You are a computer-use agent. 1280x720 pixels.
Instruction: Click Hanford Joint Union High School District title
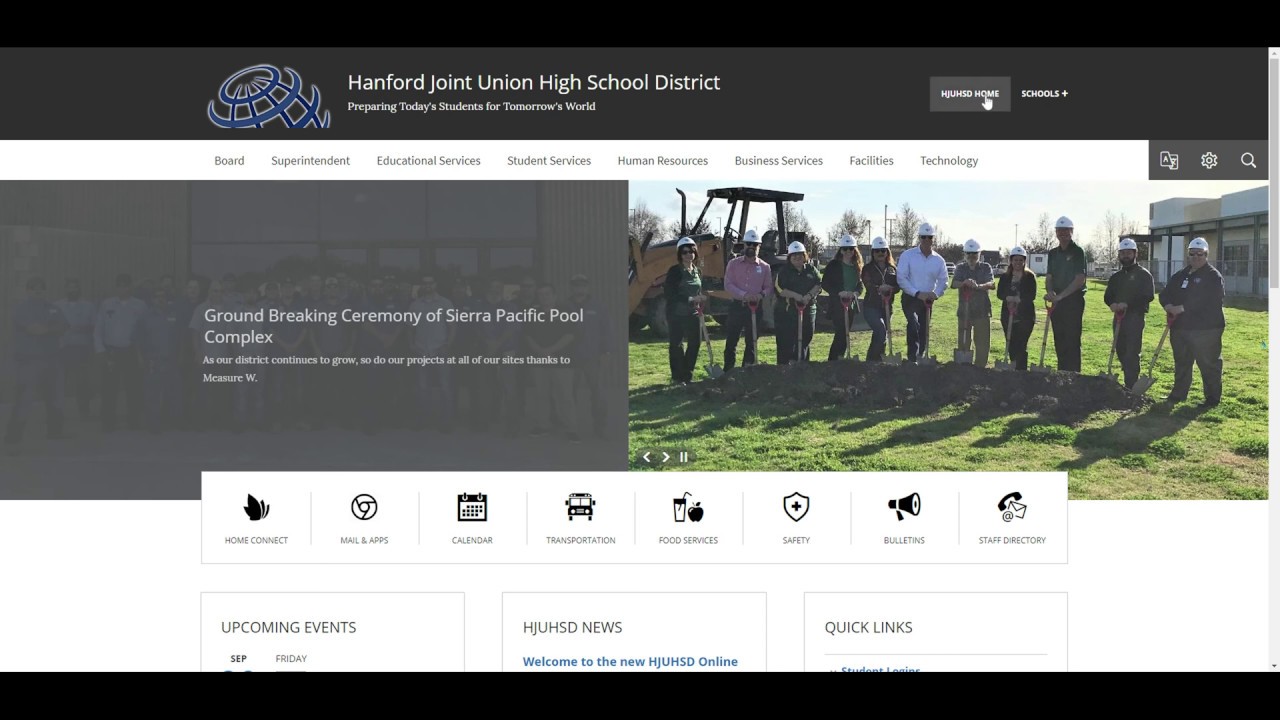point(534,83)
